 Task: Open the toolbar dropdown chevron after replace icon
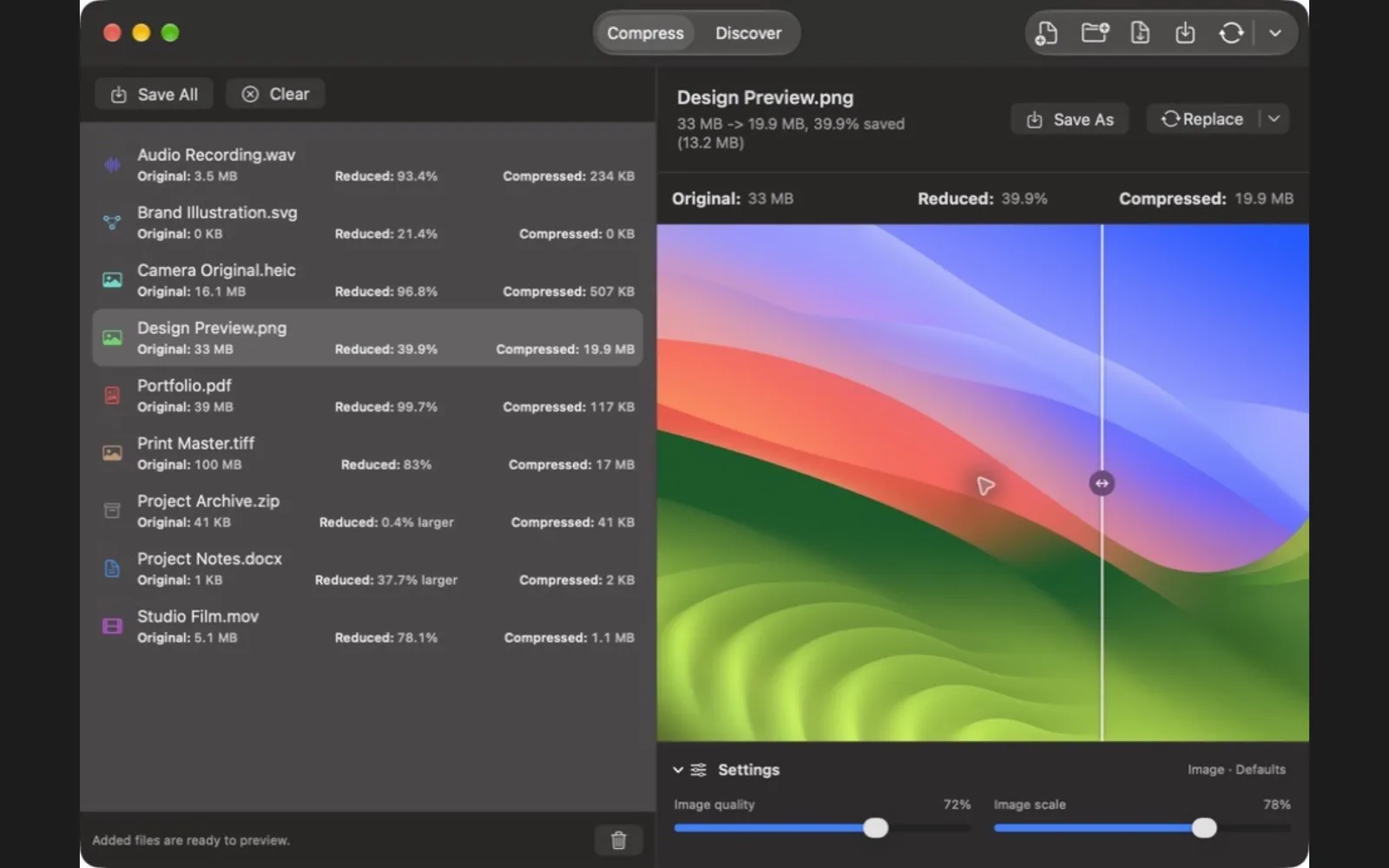(1274, 33)
